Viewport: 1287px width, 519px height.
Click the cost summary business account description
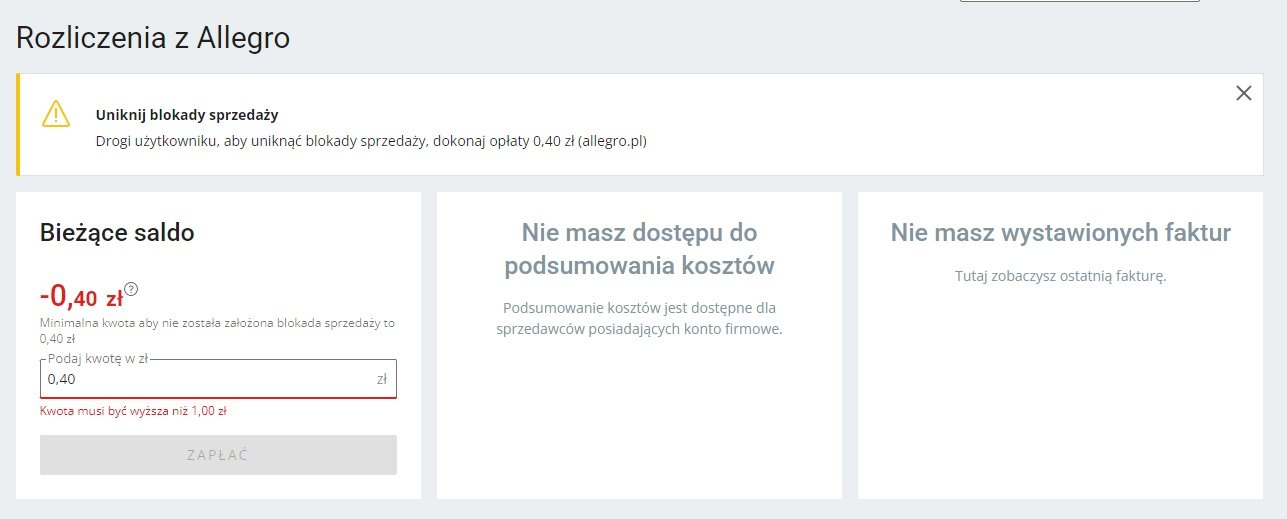click(x=639, y=318)
